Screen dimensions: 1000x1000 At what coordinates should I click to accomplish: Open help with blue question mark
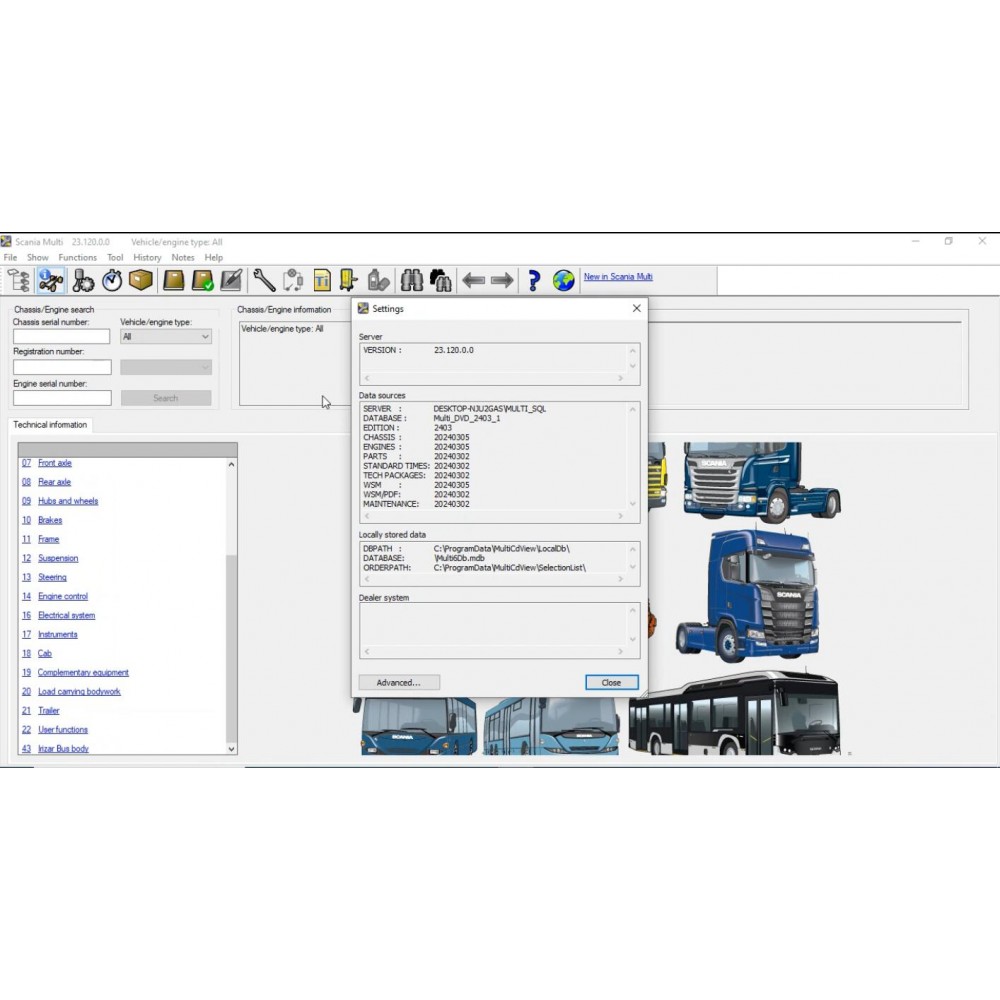(534, 280)
